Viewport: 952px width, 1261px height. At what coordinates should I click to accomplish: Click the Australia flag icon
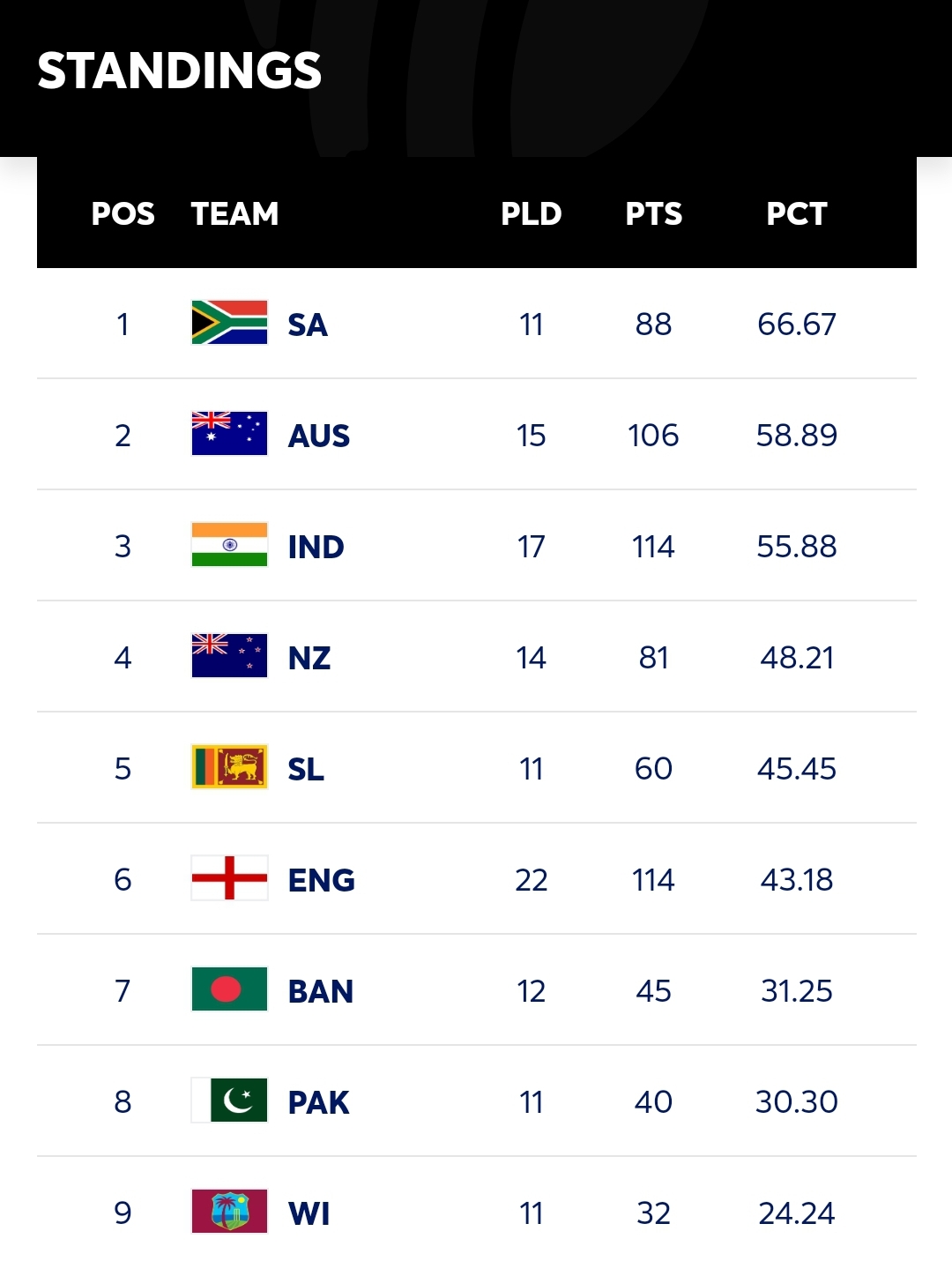(x=229, y=434)
